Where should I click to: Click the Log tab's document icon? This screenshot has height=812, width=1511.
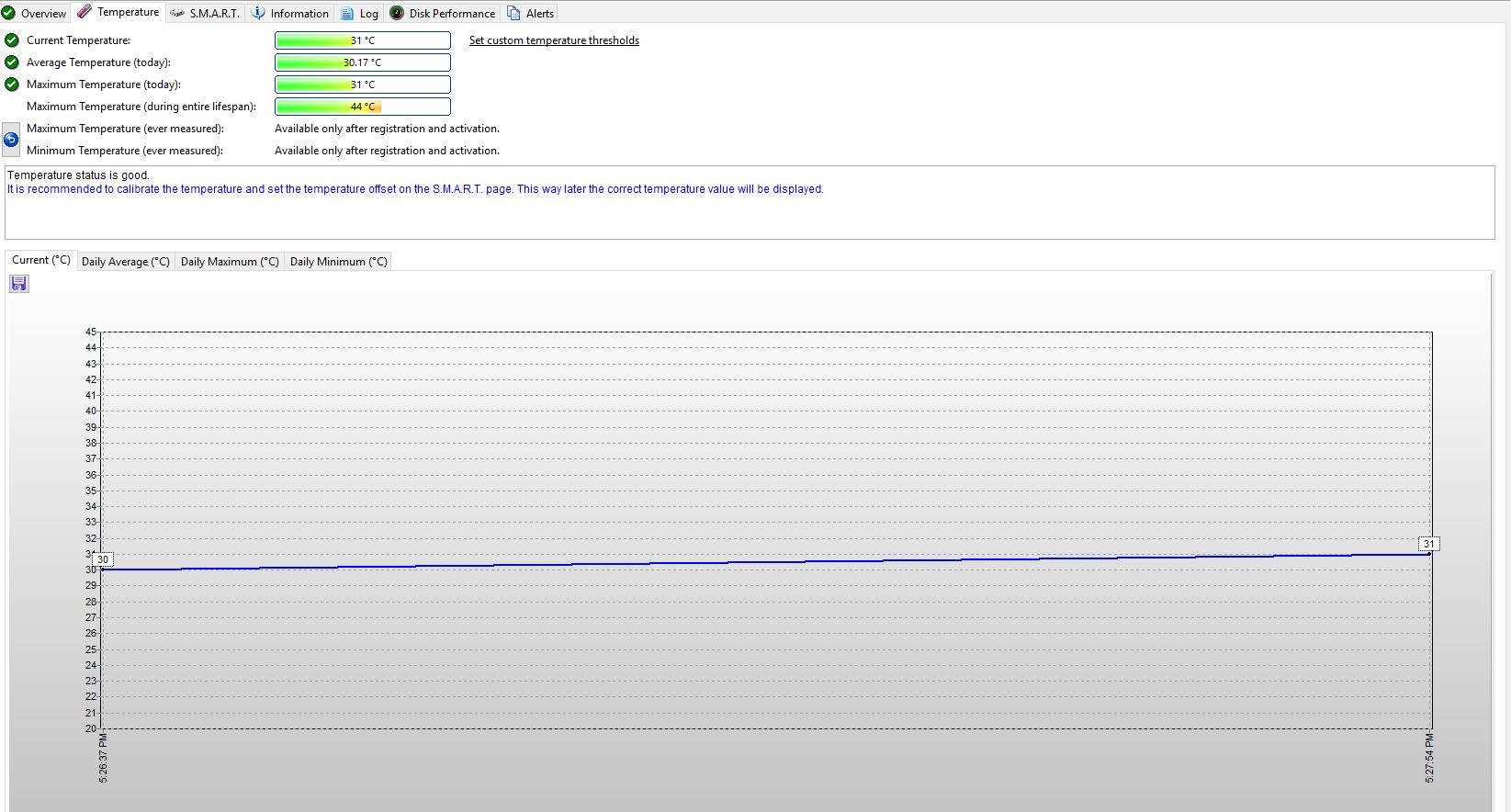click(x=347, y=14)
